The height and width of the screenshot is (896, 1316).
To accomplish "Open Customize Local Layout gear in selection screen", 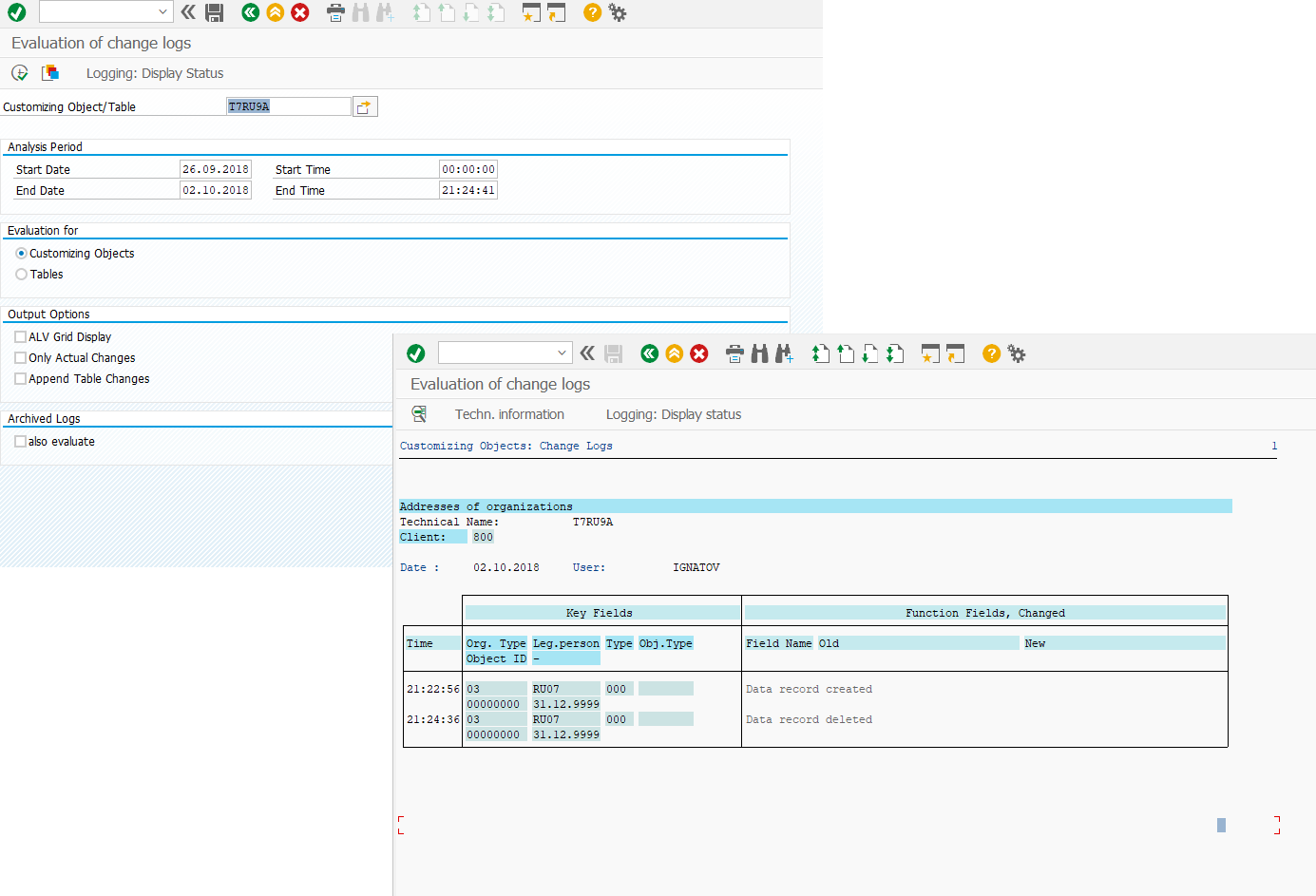I will (x=618, y=12).
